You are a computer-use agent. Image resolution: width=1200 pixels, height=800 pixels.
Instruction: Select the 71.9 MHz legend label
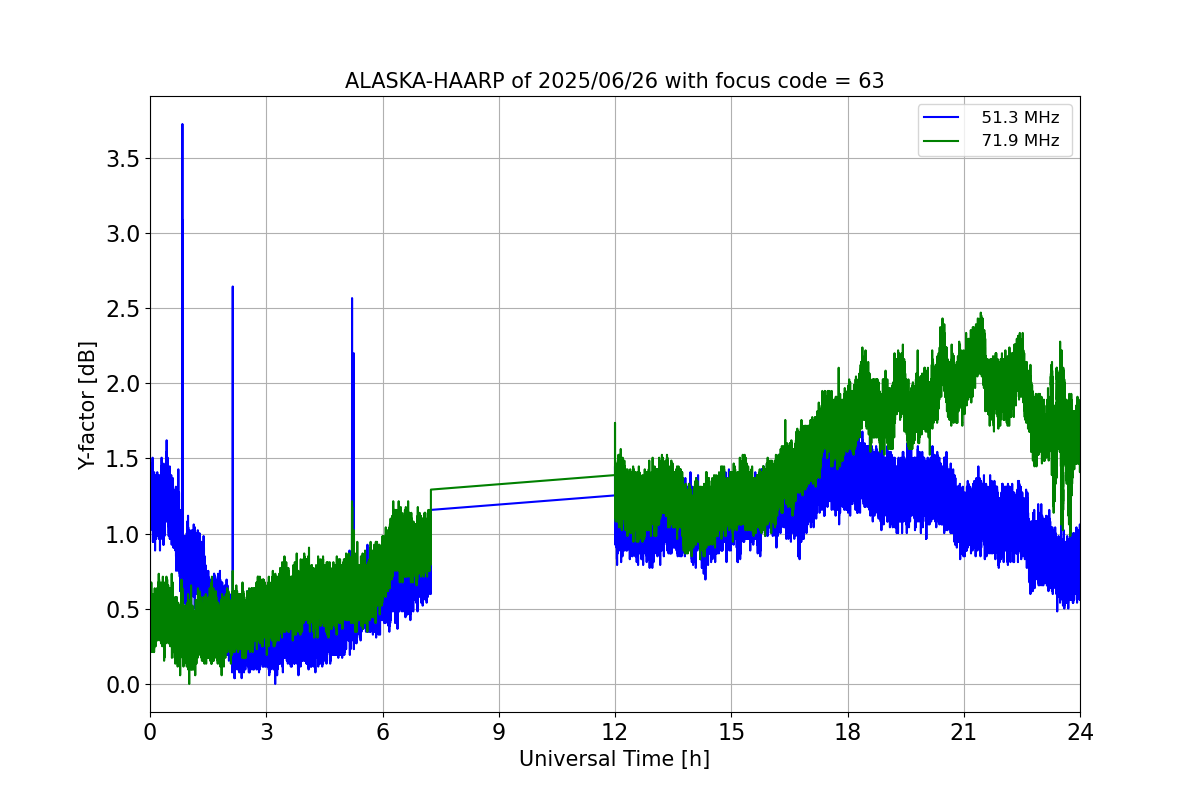(x=1020, y=141)
